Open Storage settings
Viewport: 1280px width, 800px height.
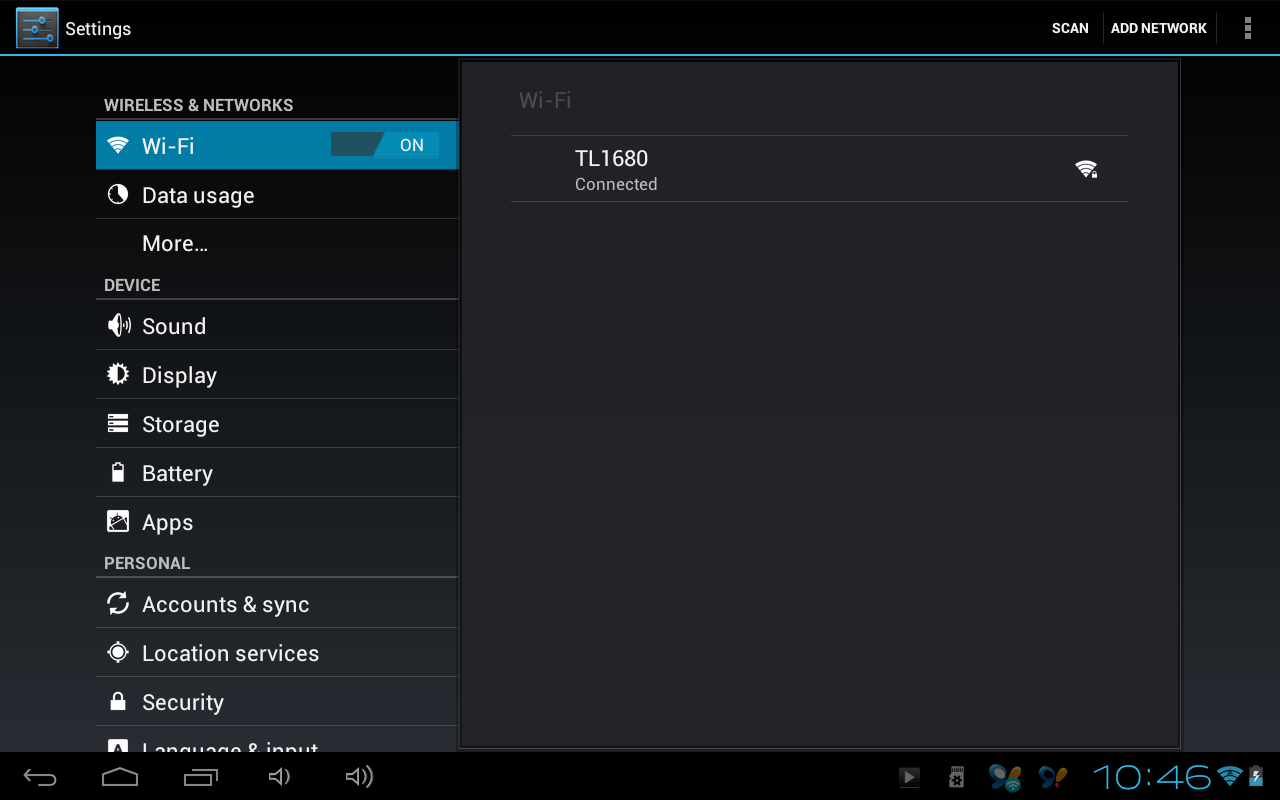coord(277,424)
